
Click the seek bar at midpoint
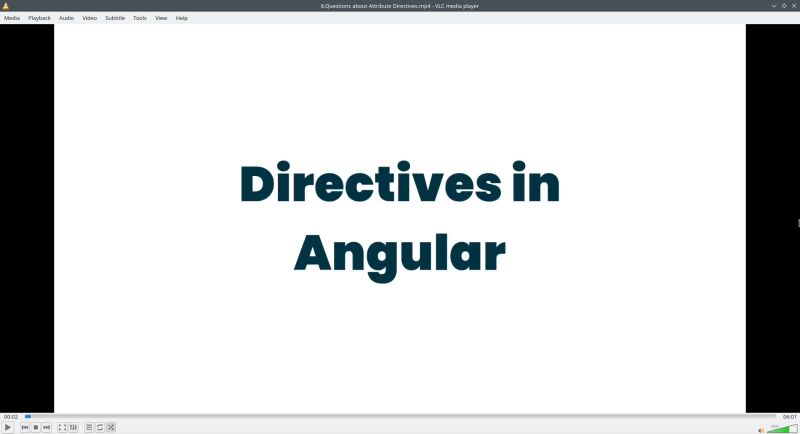[401, 417]
